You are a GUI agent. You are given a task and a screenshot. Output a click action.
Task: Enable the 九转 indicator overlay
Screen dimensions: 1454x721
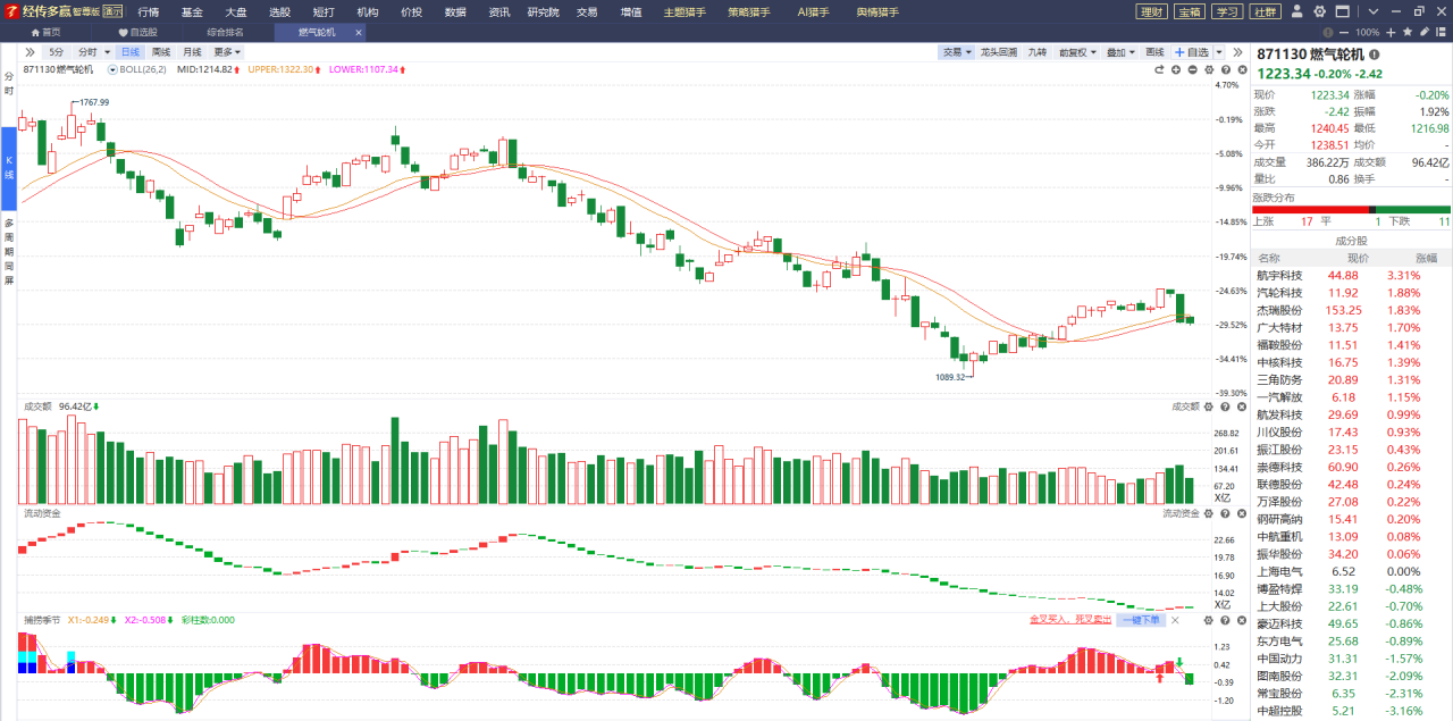(x=1037, y=52)
